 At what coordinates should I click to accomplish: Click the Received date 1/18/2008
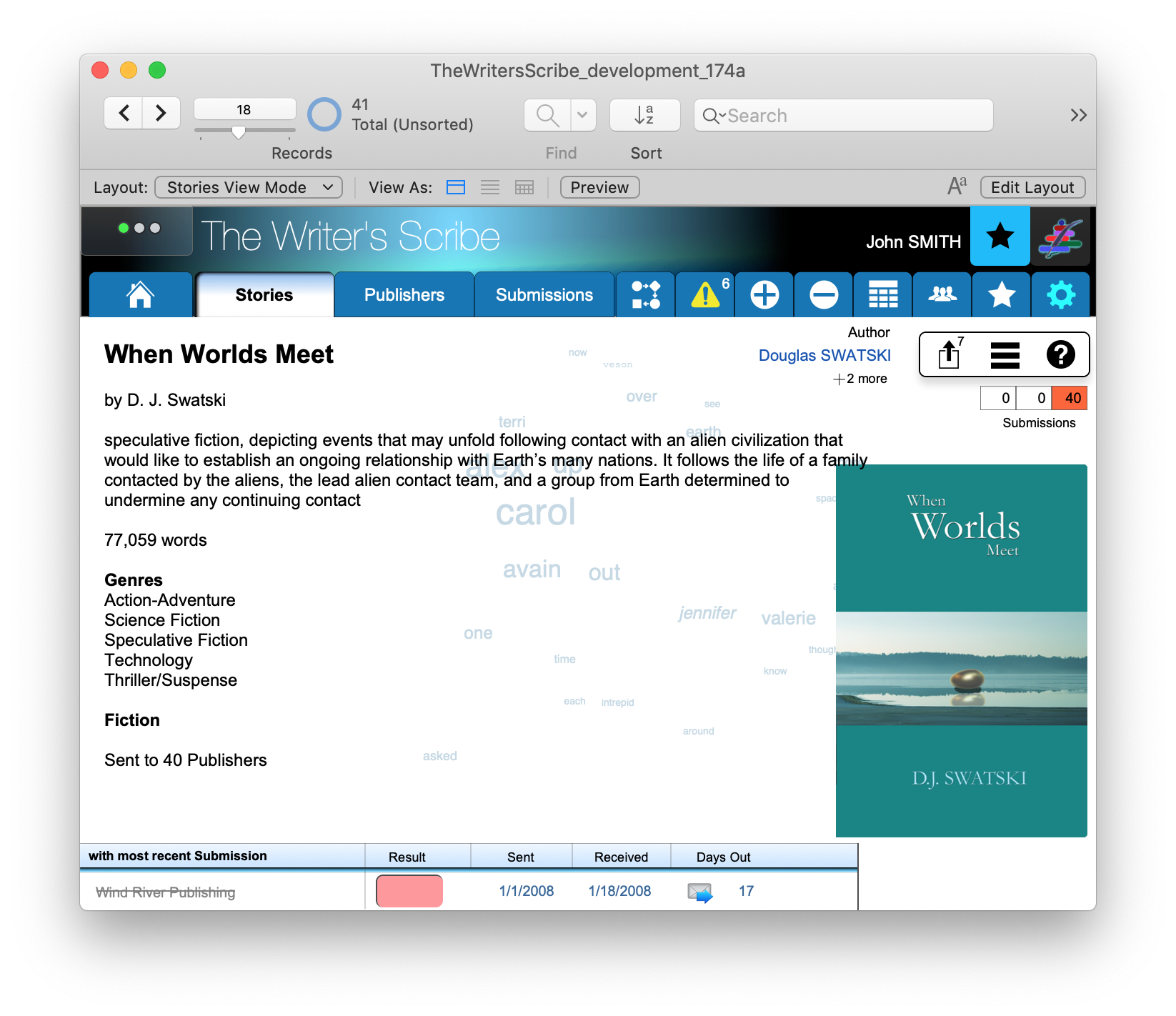[619, 891]
